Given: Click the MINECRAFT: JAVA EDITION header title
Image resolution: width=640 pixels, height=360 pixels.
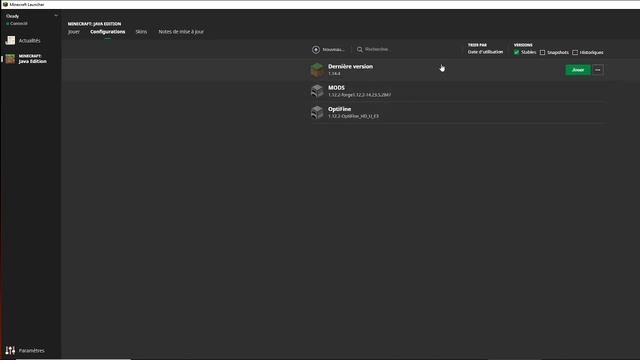Looking at the screenshot, I should [x=94, y=24].
